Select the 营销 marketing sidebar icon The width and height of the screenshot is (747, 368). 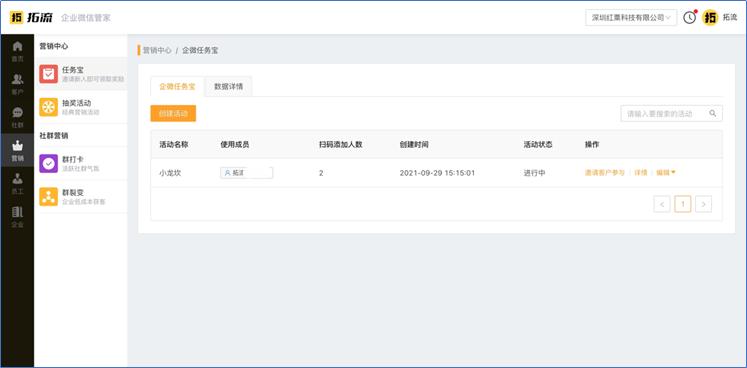point(17,150)
